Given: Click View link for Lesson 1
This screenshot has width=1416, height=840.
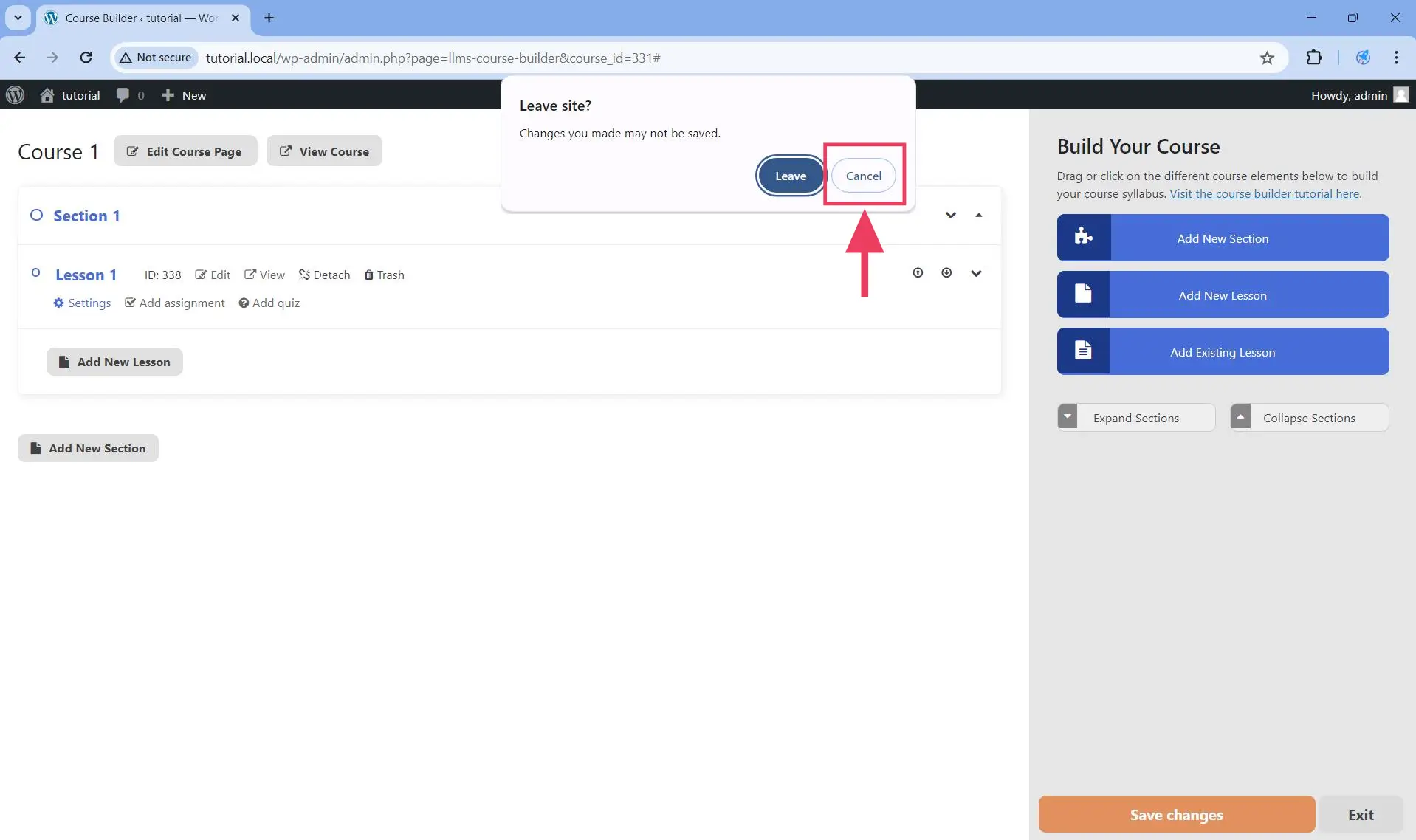Looking at the screenshot, I should point(264,275).
